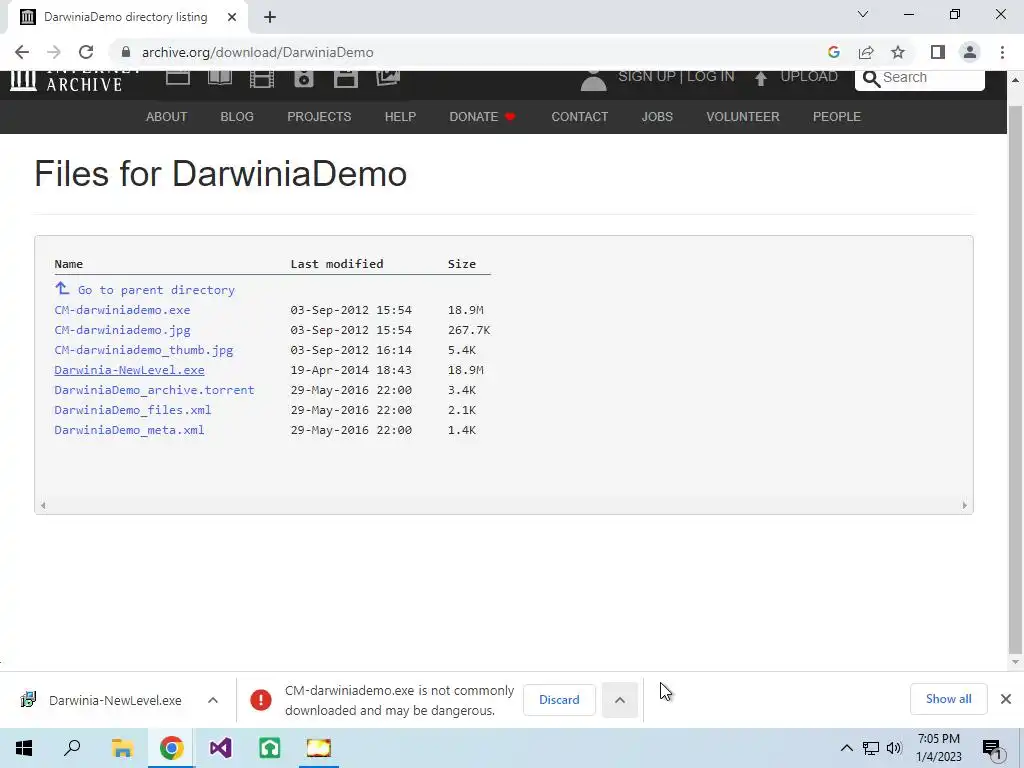Open the HELP menu item

point(400,117)
